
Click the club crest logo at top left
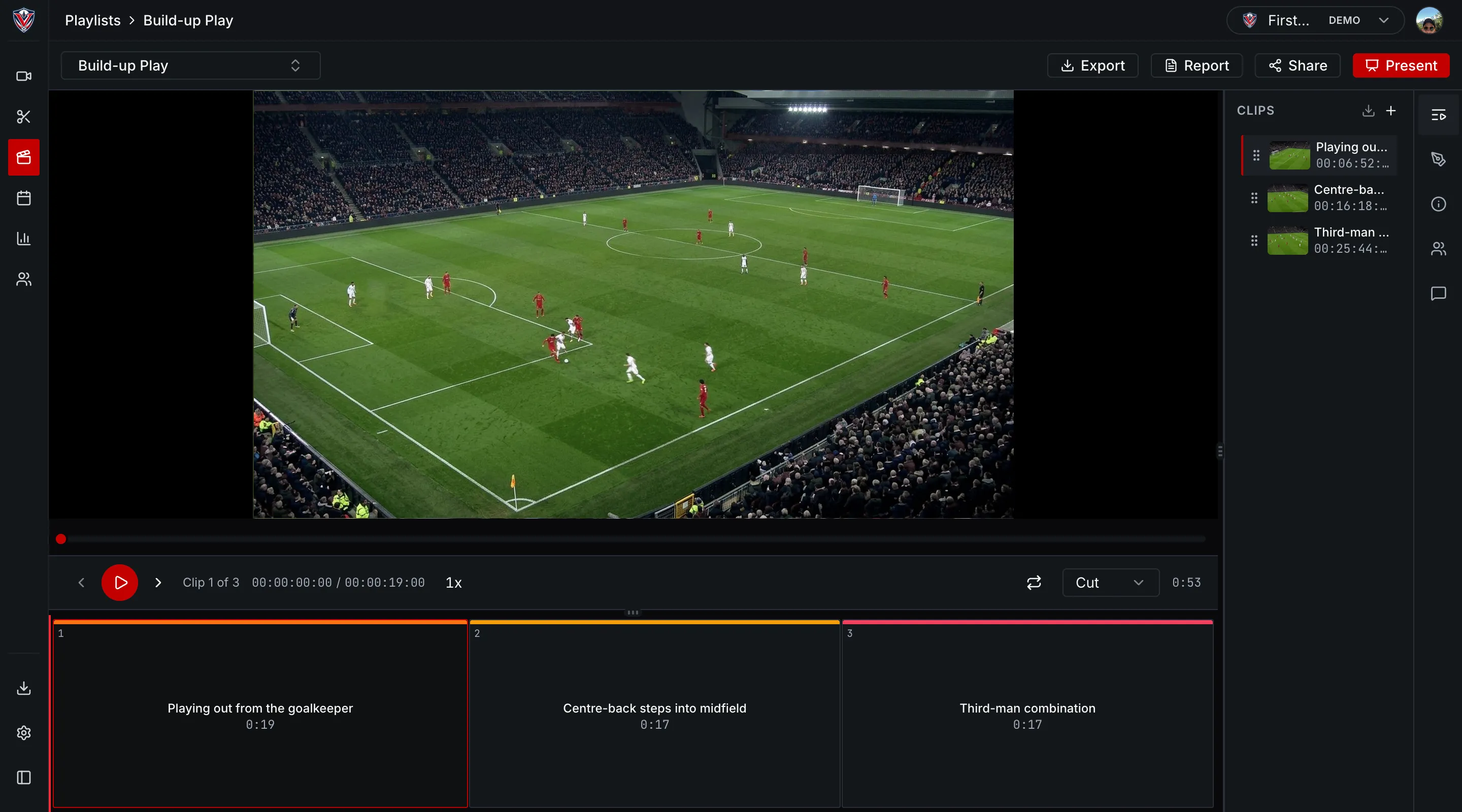(x=24, y=20)
